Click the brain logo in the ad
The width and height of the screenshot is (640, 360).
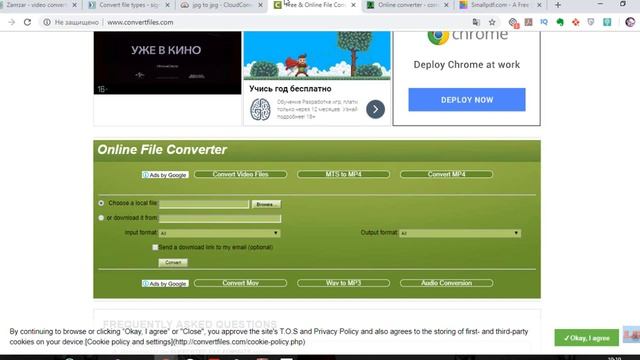pos(260,109)
